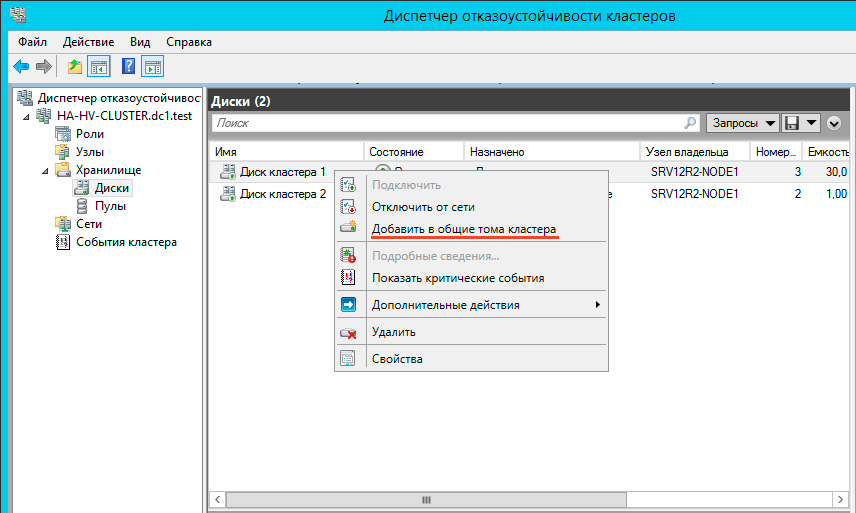Click the Up one level folder icon
Viewport: 856px width, 513px height.
coord(74,67)
